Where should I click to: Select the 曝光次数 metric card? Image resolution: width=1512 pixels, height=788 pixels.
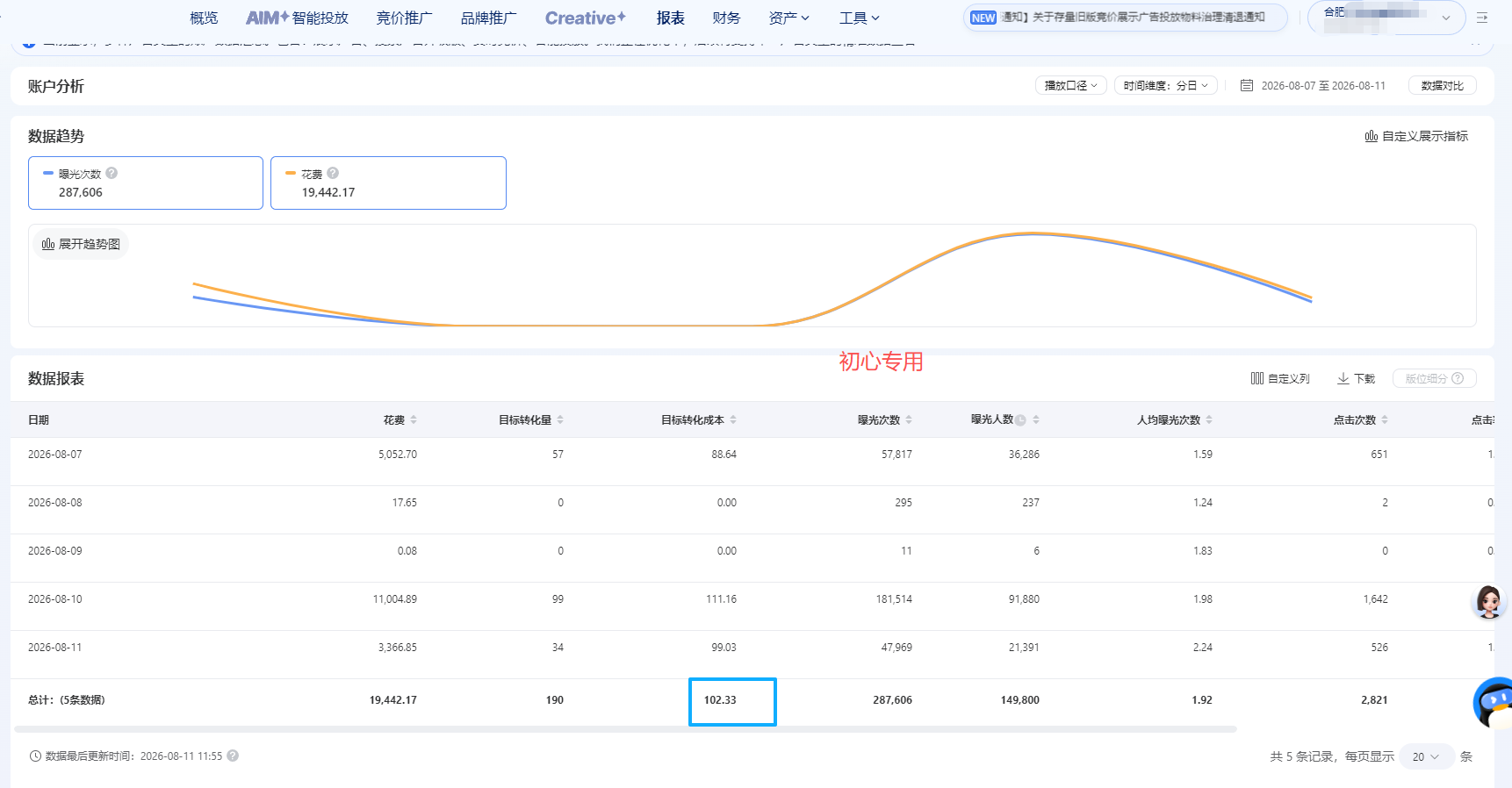click(146, 183)
